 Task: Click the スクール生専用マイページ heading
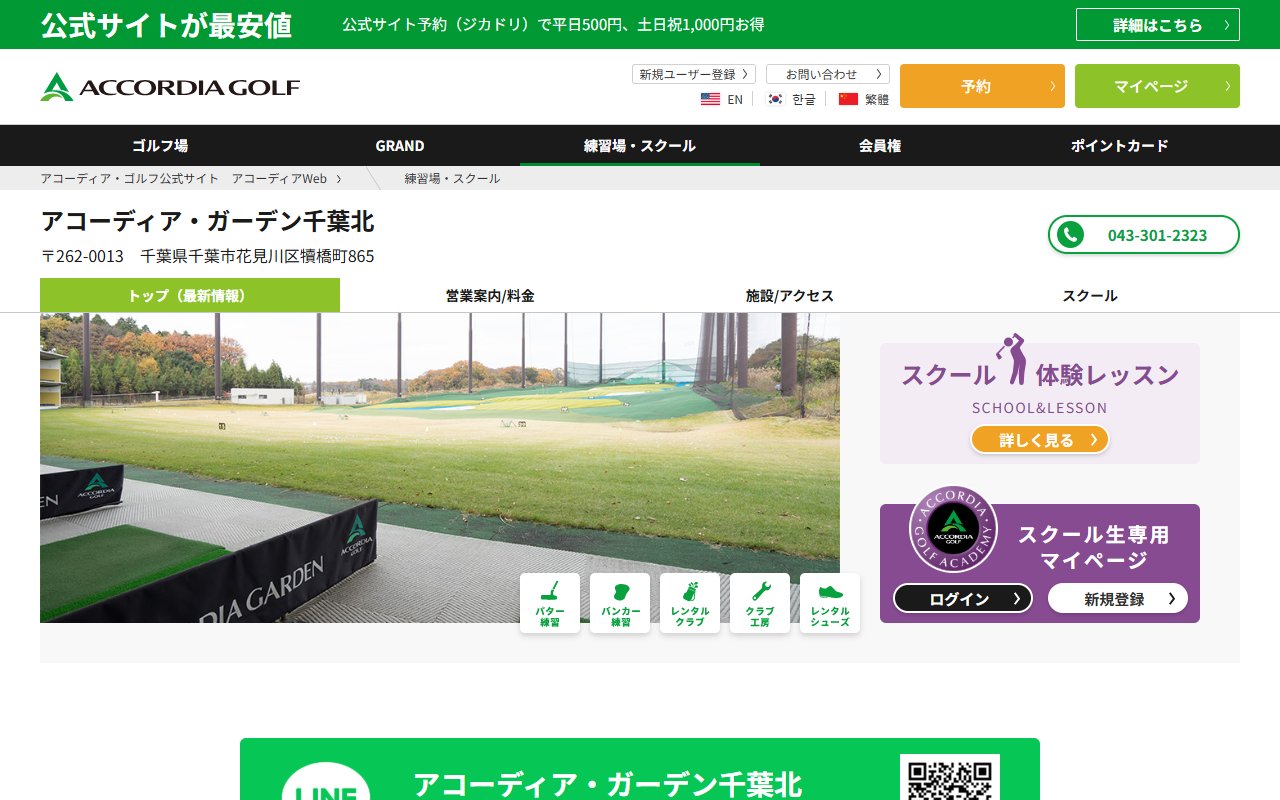click(1093, 547)
